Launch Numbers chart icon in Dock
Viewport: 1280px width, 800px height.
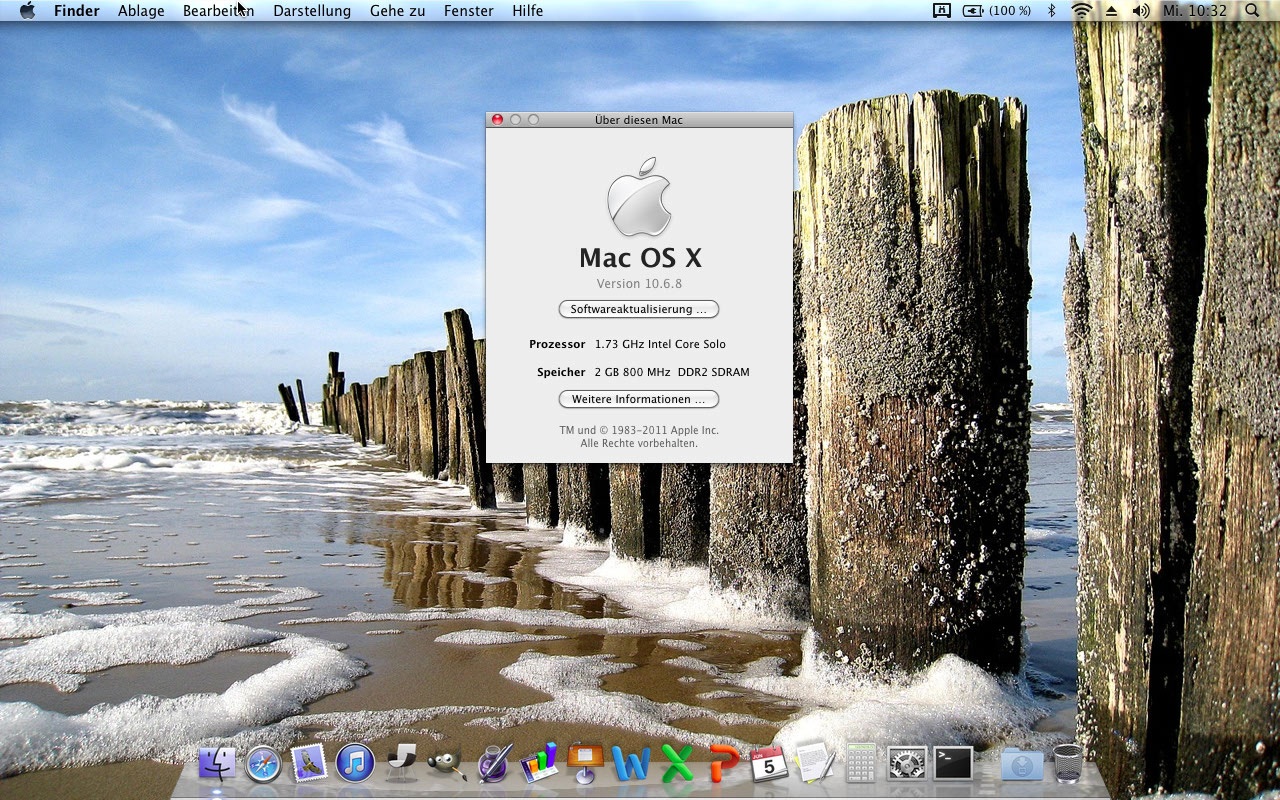tap(539, 763)
